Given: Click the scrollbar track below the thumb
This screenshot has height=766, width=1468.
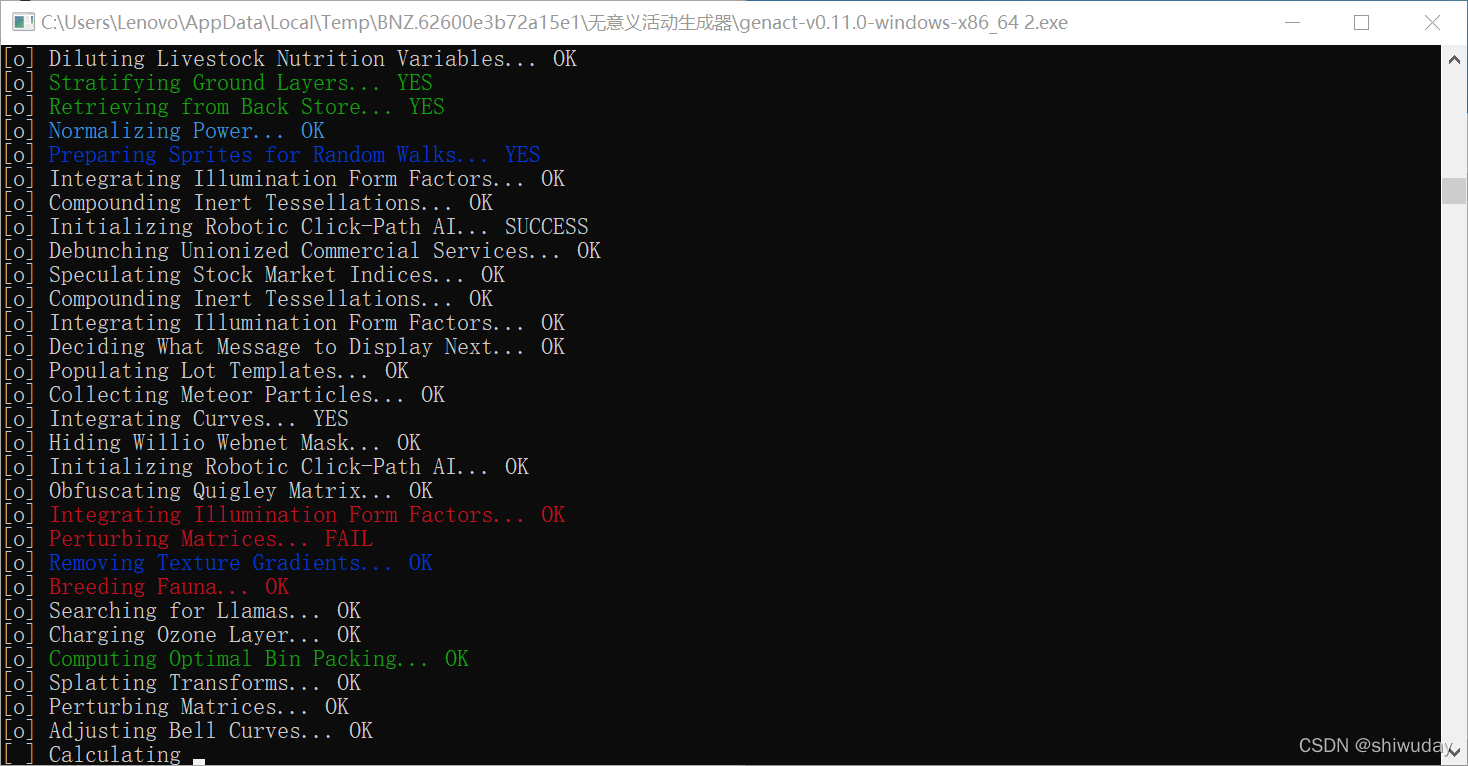Looking at the screenshot, I should click(x=1453, y=470).
